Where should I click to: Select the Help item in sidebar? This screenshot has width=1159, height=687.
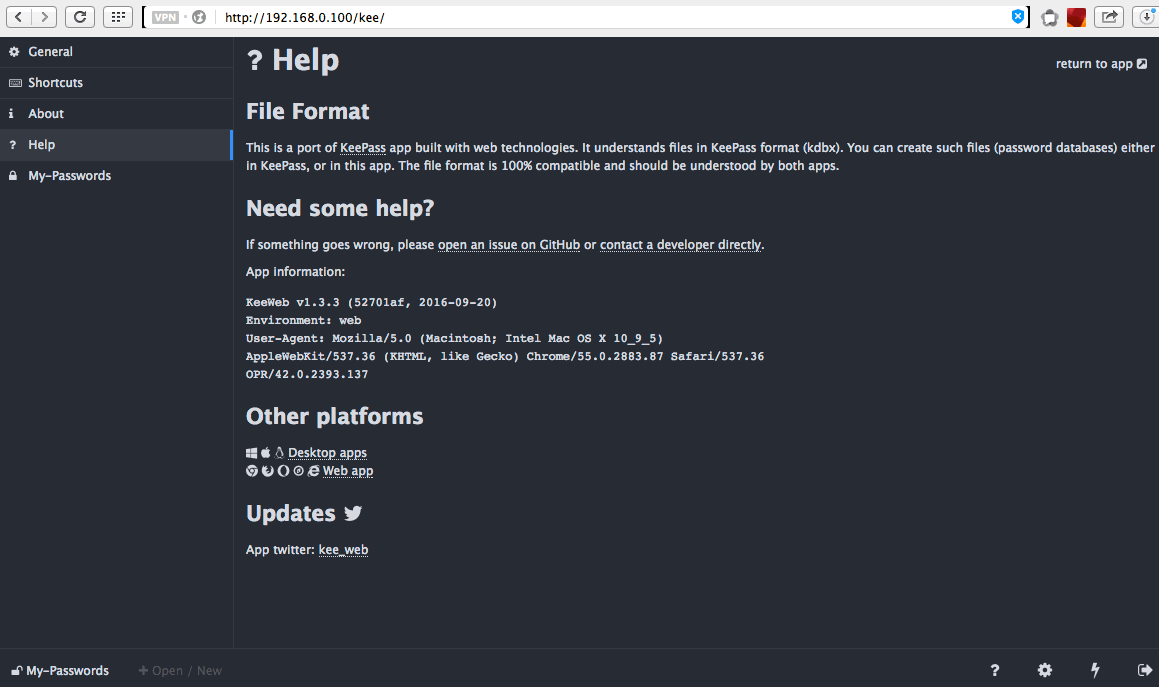[x=116, y=145]
